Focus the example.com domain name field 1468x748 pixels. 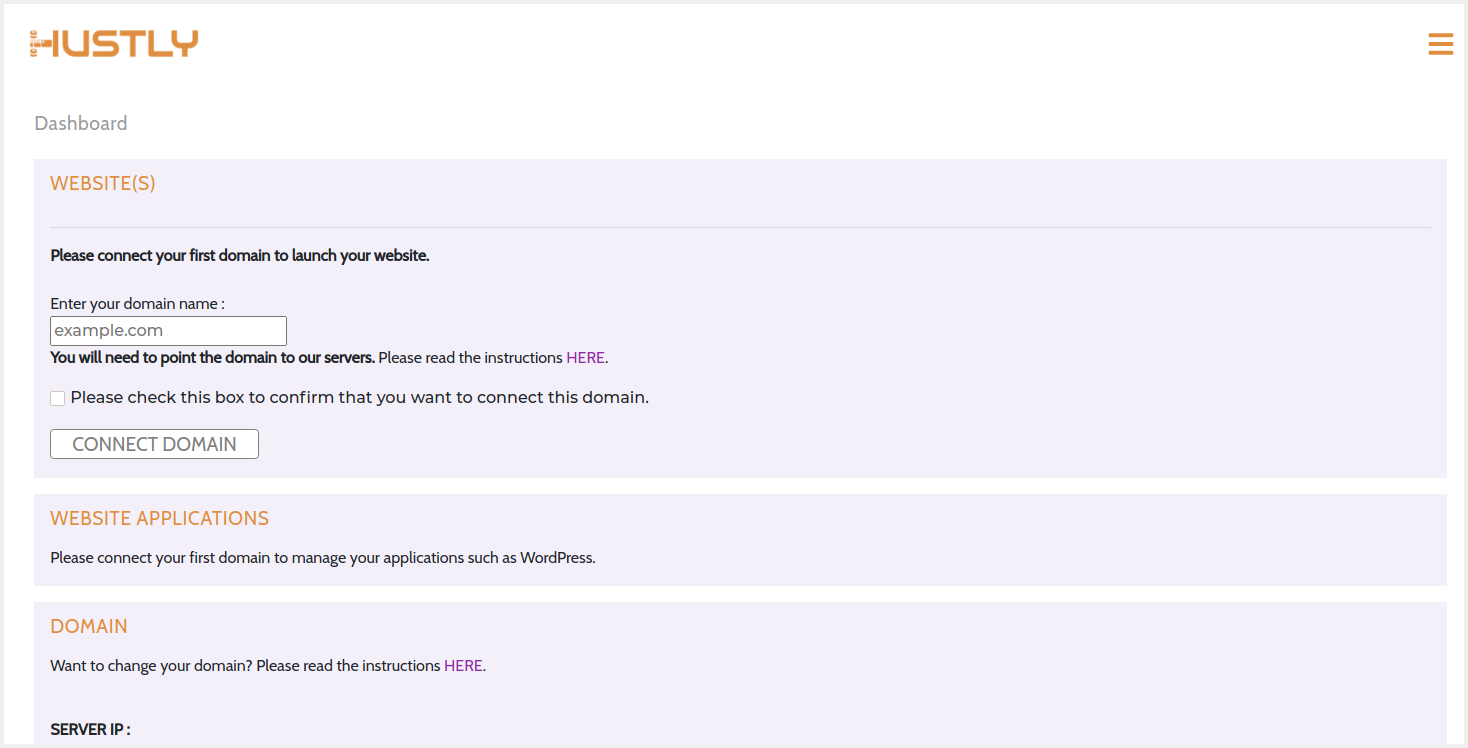168,331
